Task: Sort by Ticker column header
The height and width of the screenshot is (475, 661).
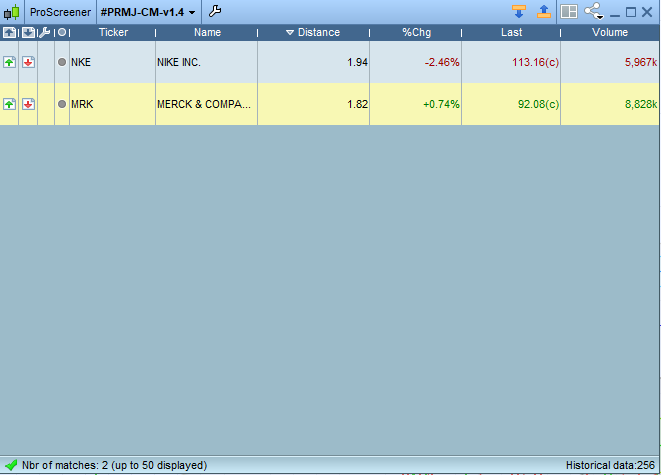Action: click(113, 32)
